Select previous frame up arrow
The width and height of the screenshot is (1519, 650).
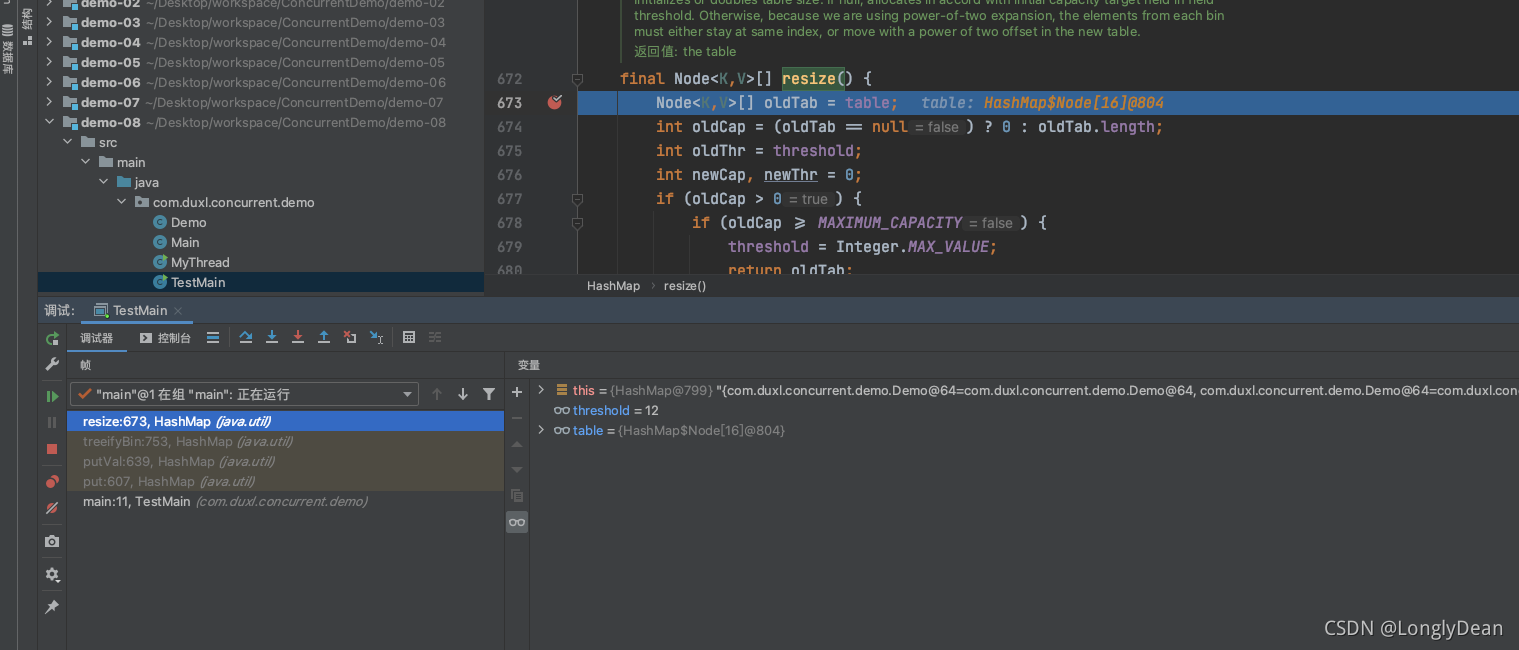(x=437, y=394)
